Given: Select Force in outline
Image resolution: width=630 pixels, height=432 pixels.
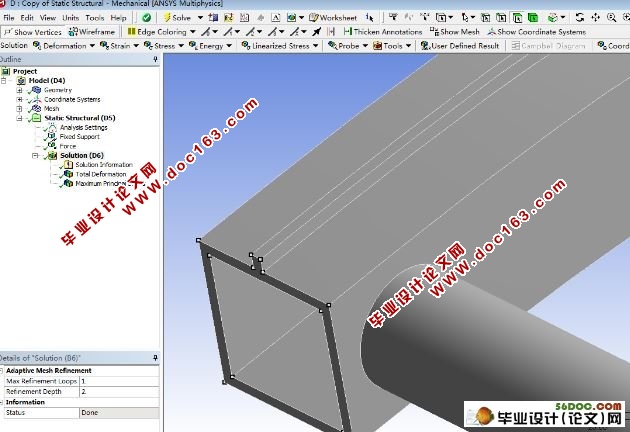Looking at the screenshot, I should (x=68, y=146).
